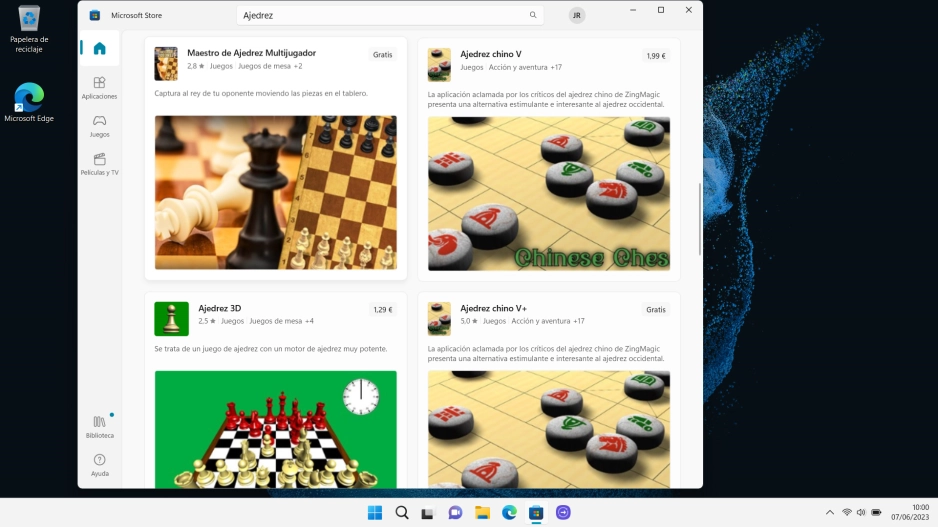Open the Home section in sidebar
938x527 pixels.
pos(99,49)
